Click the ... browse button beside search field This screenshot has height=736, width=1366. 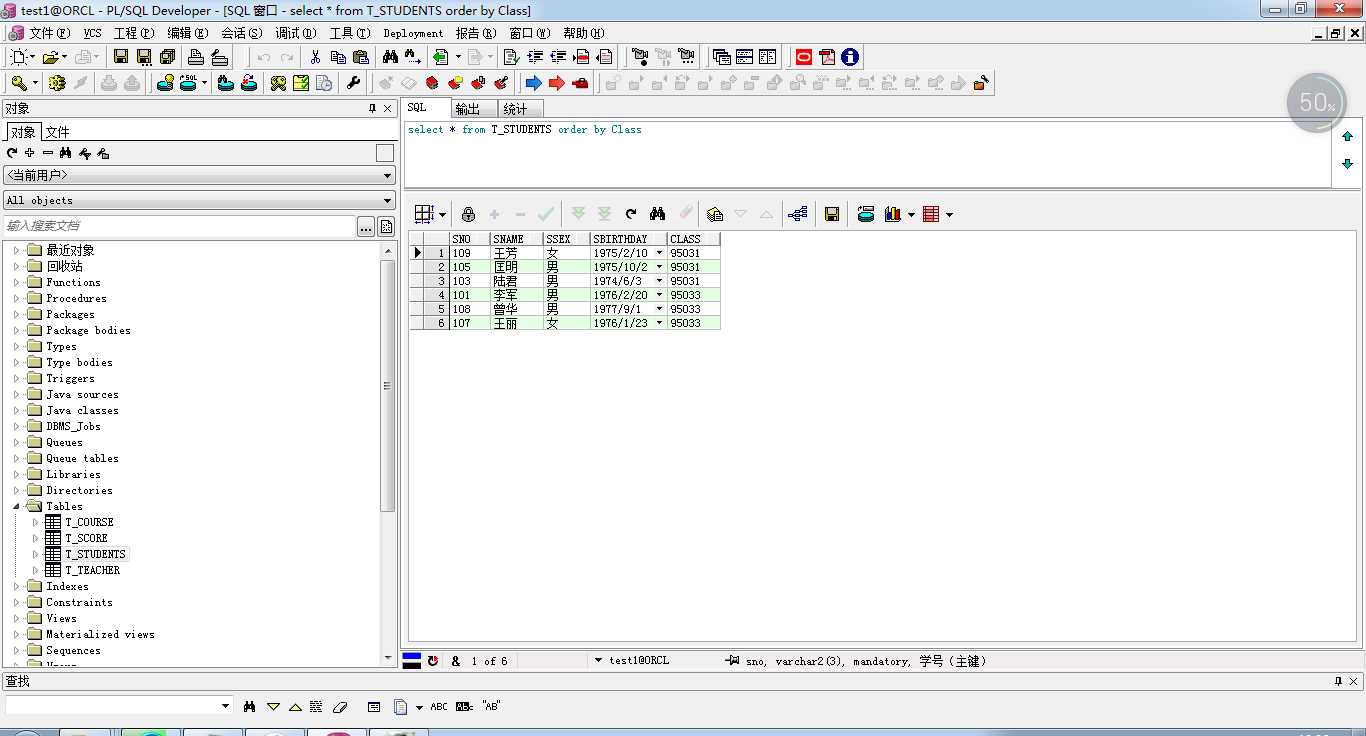[x=366, y=227]
